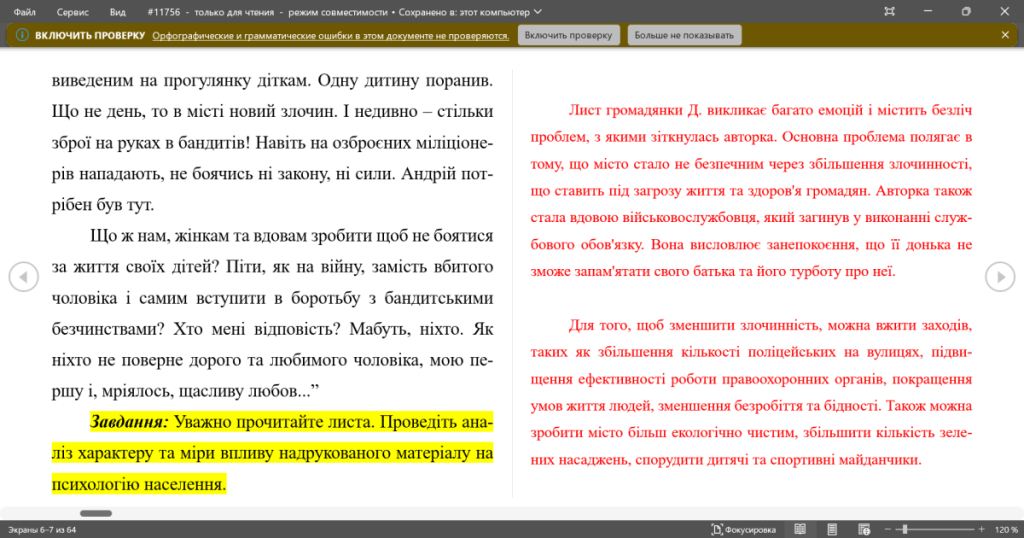This screenshot has height=538, width=1024.
Task: Switch to Read Mode view icon
Action: click(800, 529)
